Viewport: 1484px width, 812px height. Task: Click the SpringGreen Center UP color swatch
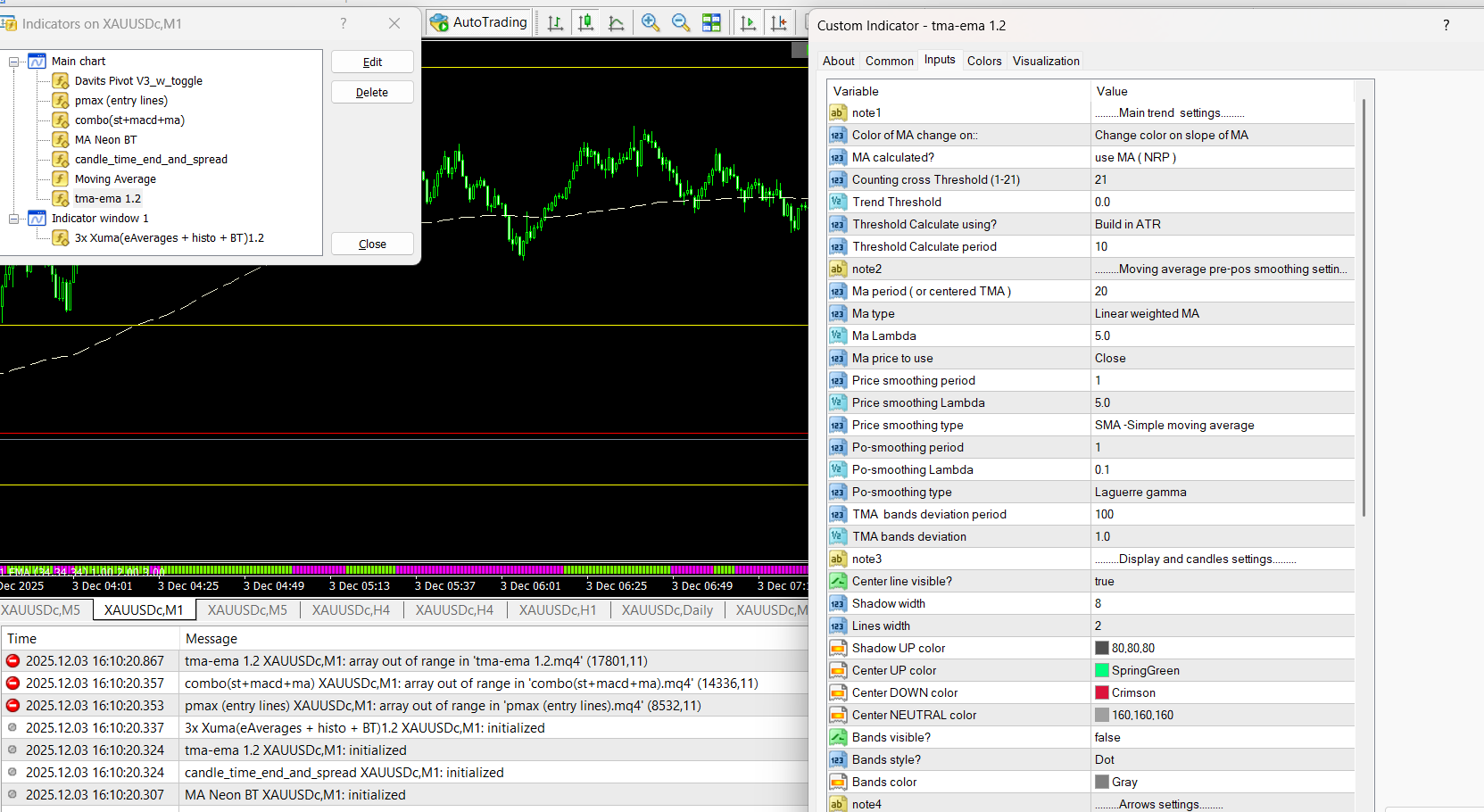point(1102,671)
